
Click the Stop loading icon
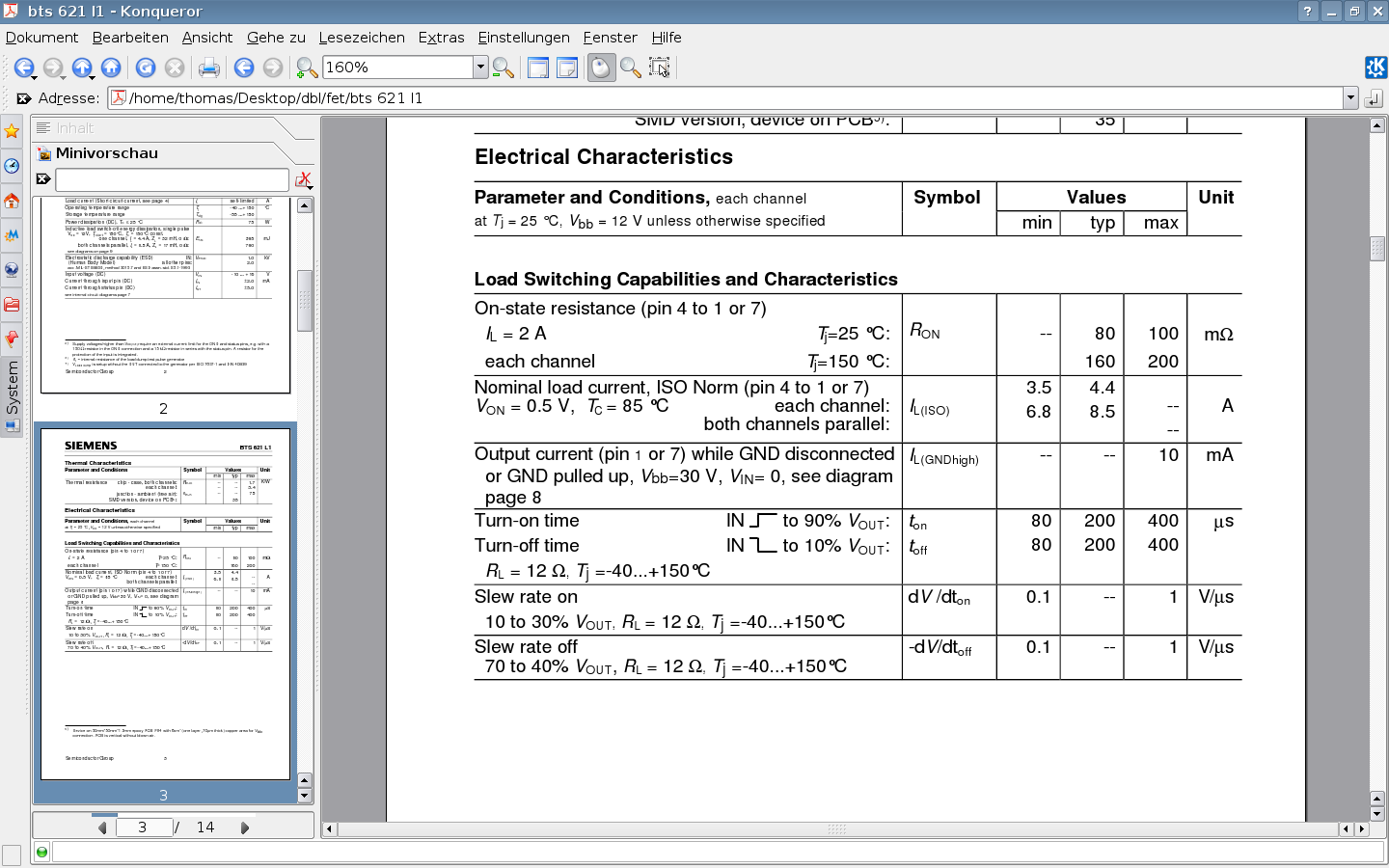click(175, 67)
